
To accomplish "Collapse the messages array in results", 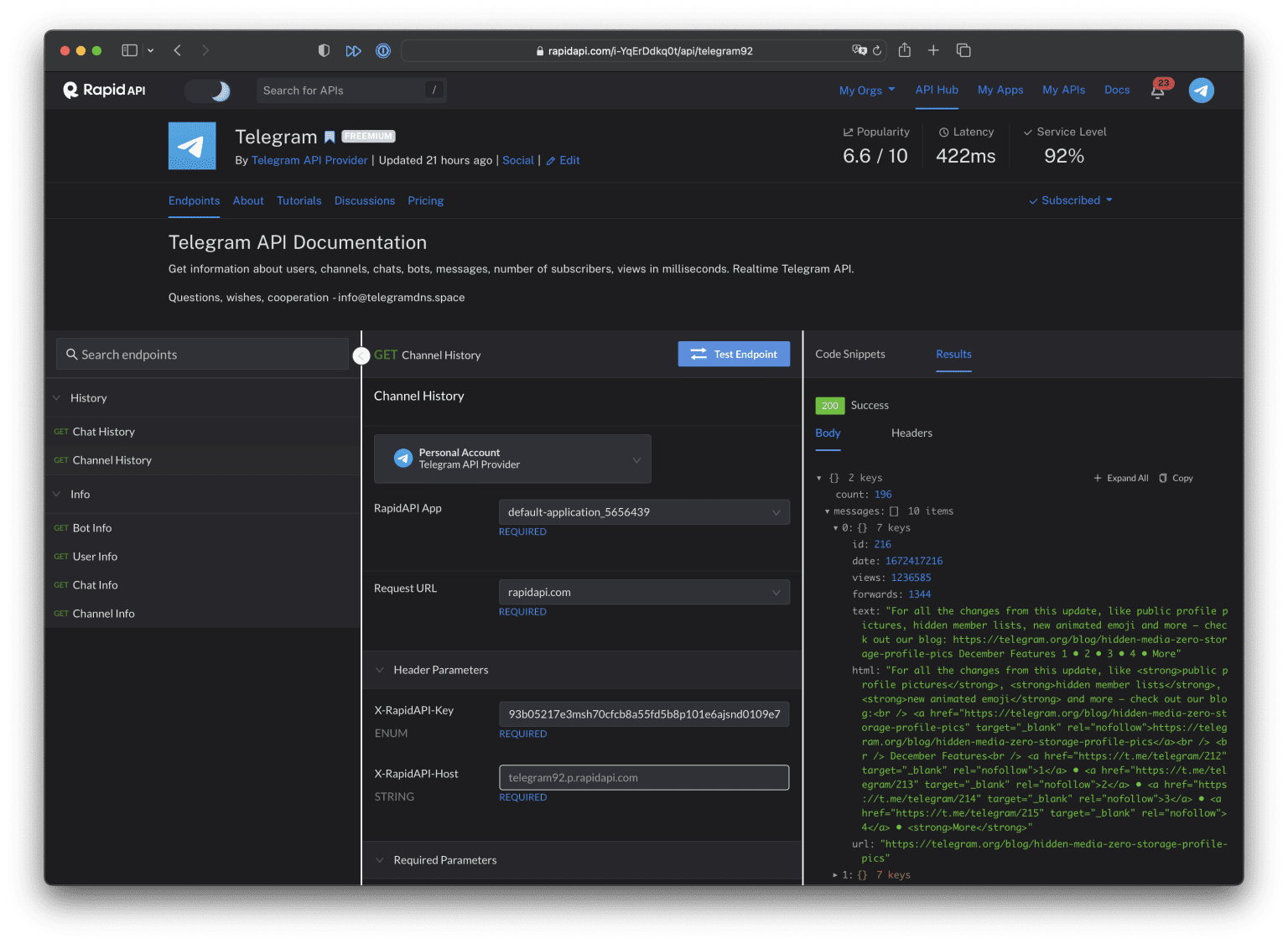I will (827, 511).
